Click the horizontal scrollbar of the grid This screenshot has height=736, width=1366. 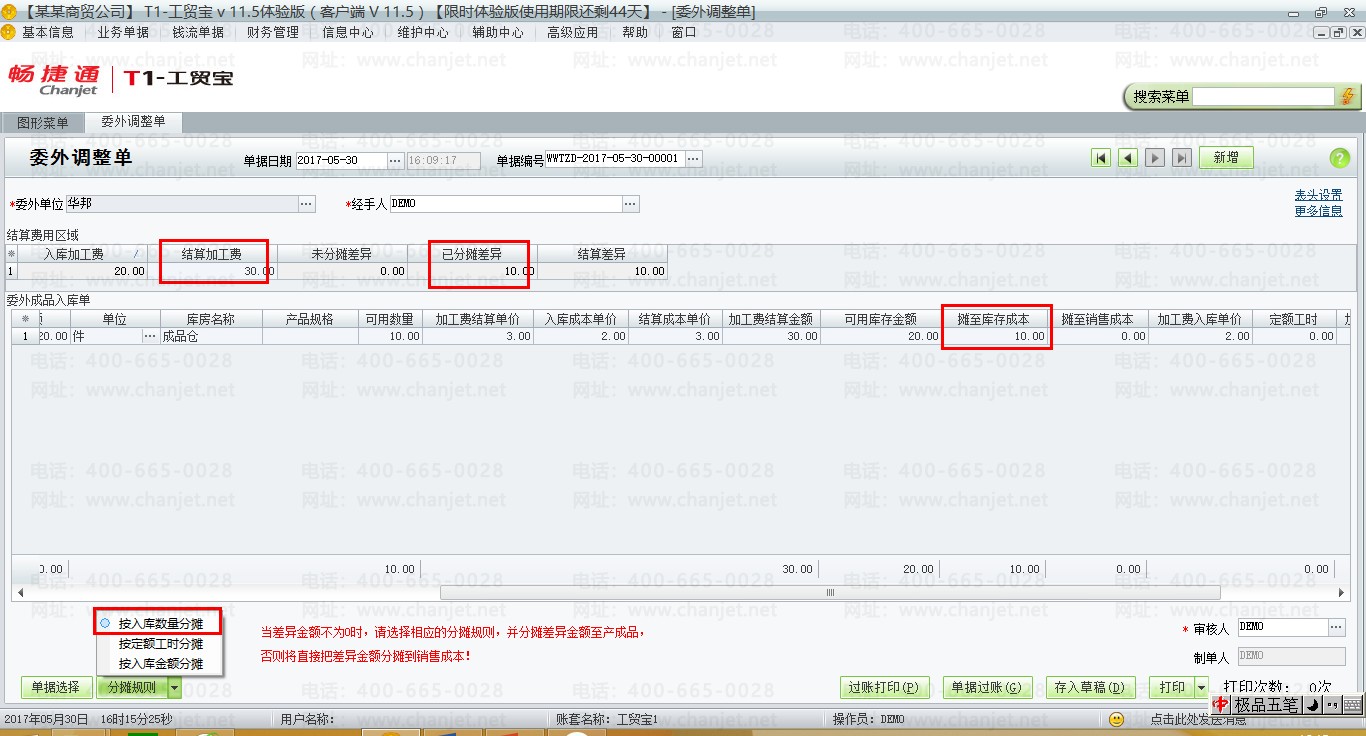pyautogui.click(x=830, y=593)
